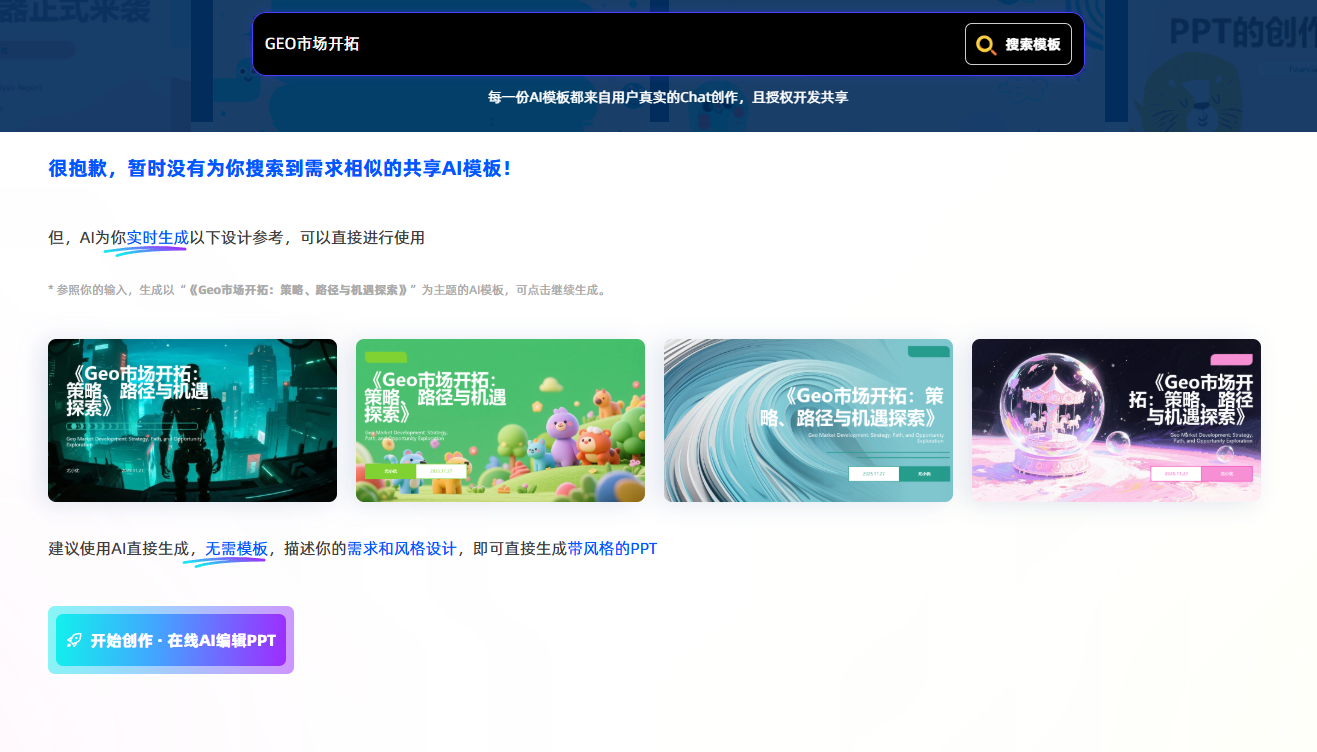
Task: Click the 2025.11.27 date label on green template
Action: coord(441,471)
